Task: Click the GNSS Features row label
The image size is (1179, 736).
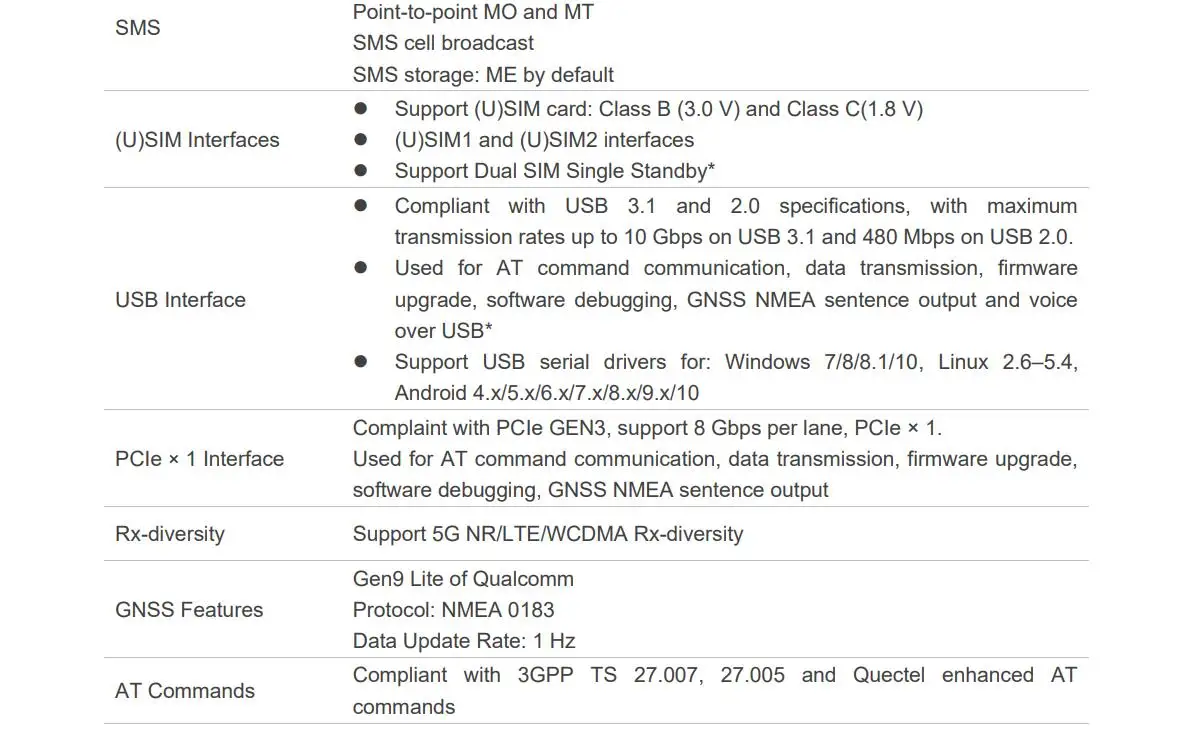Action: [189, 610]
